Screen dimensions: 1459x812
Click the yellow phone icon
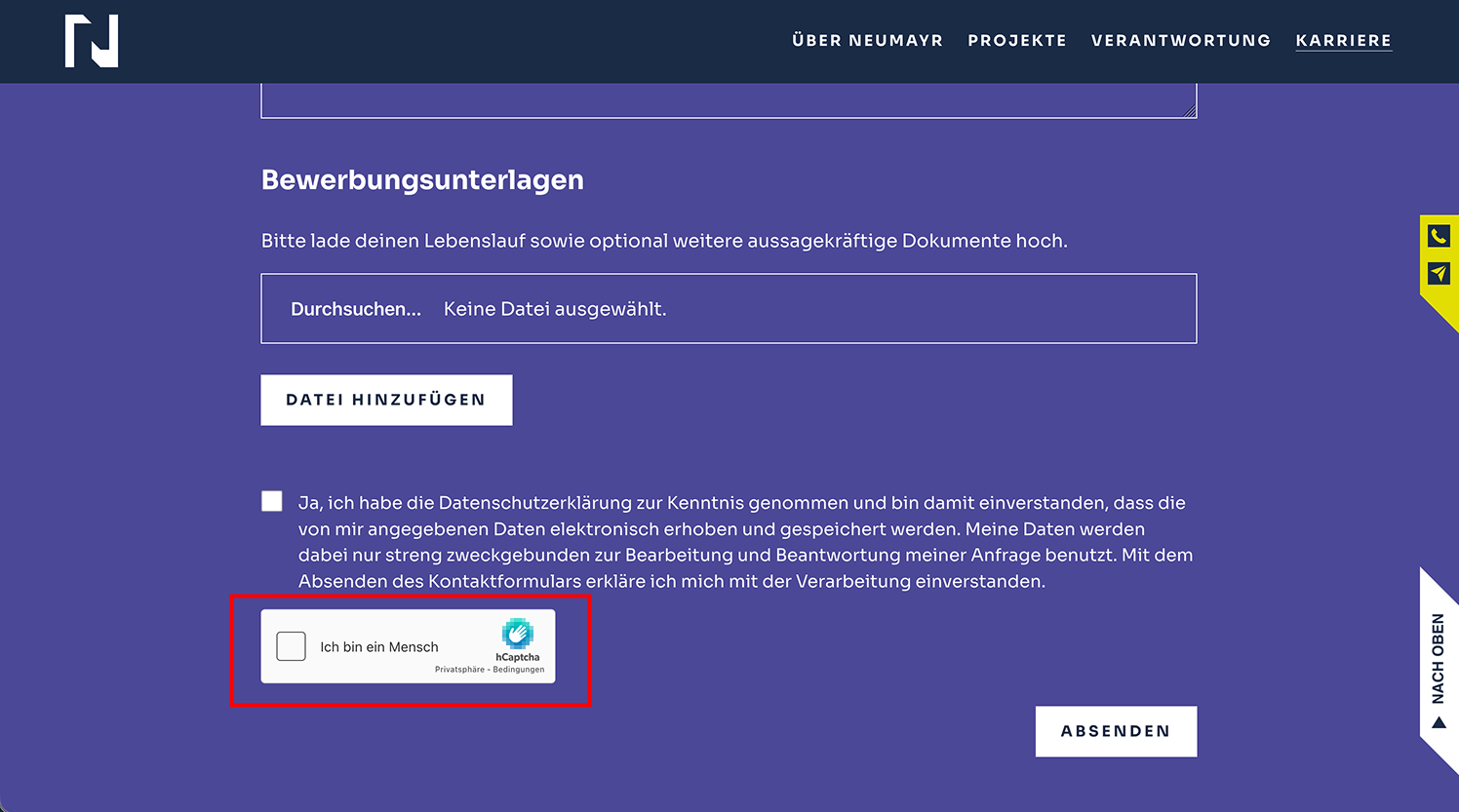pos(1439,236)
